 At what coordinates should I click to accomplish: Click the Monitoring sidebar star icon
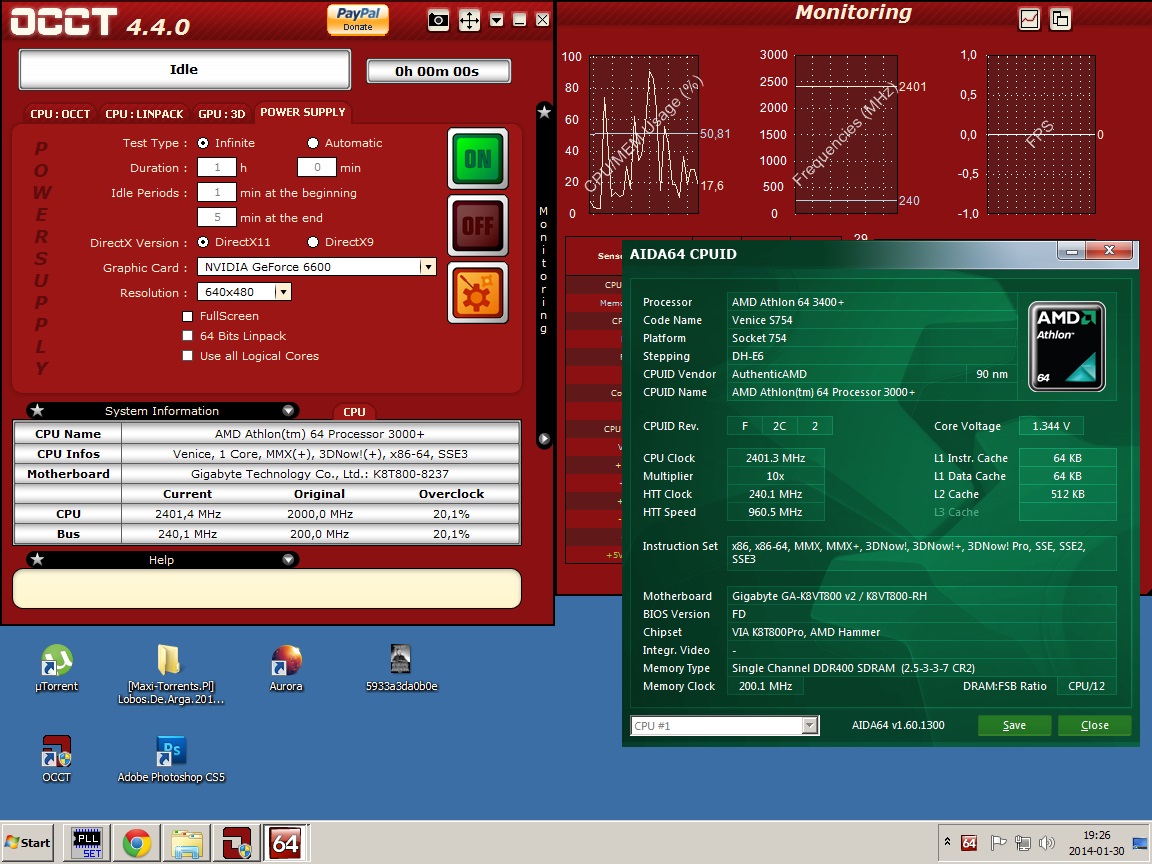pyautogui.click(x=544, y=112)
